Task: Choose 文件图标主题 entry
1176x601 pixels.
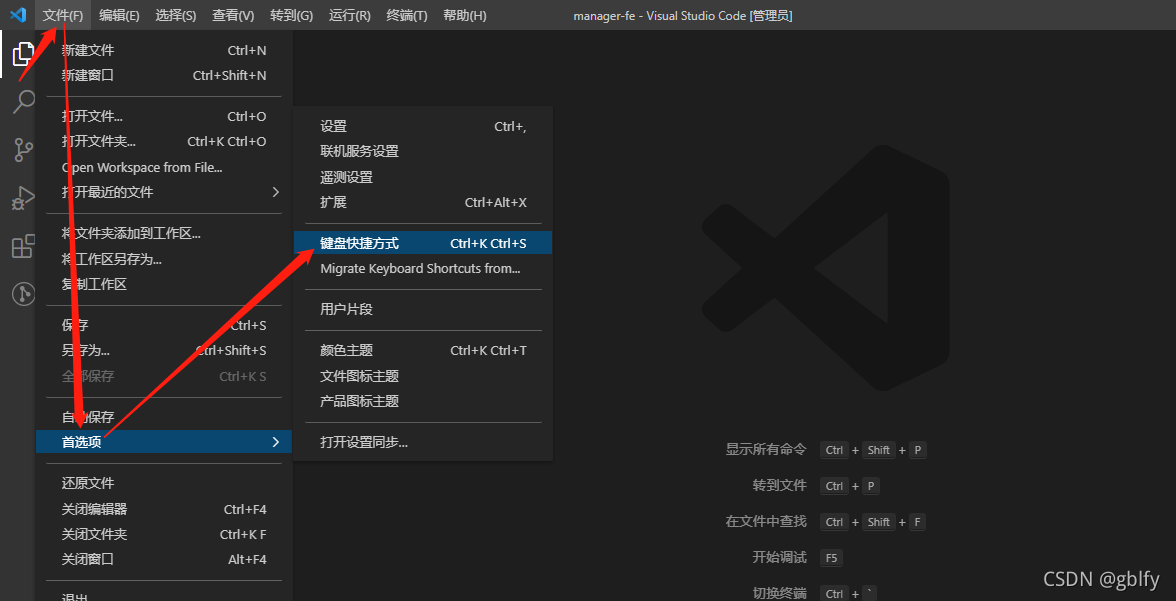Action: coord(423,376)
